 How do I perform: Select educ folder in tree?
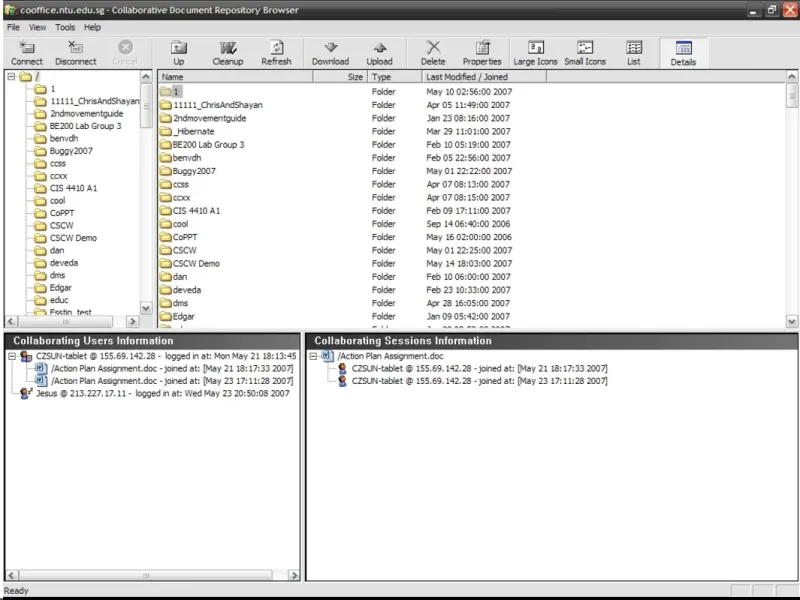click(59, 301)
